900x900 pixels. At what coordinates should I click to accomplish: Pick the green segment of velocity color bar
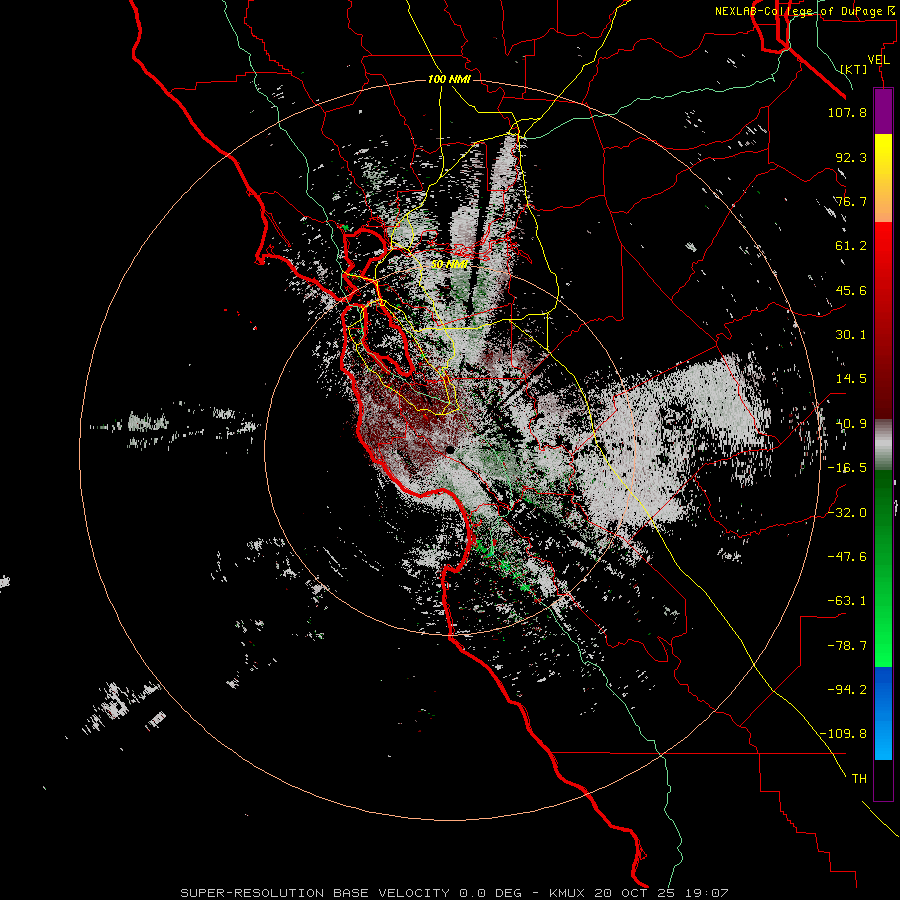click(883, 568)
